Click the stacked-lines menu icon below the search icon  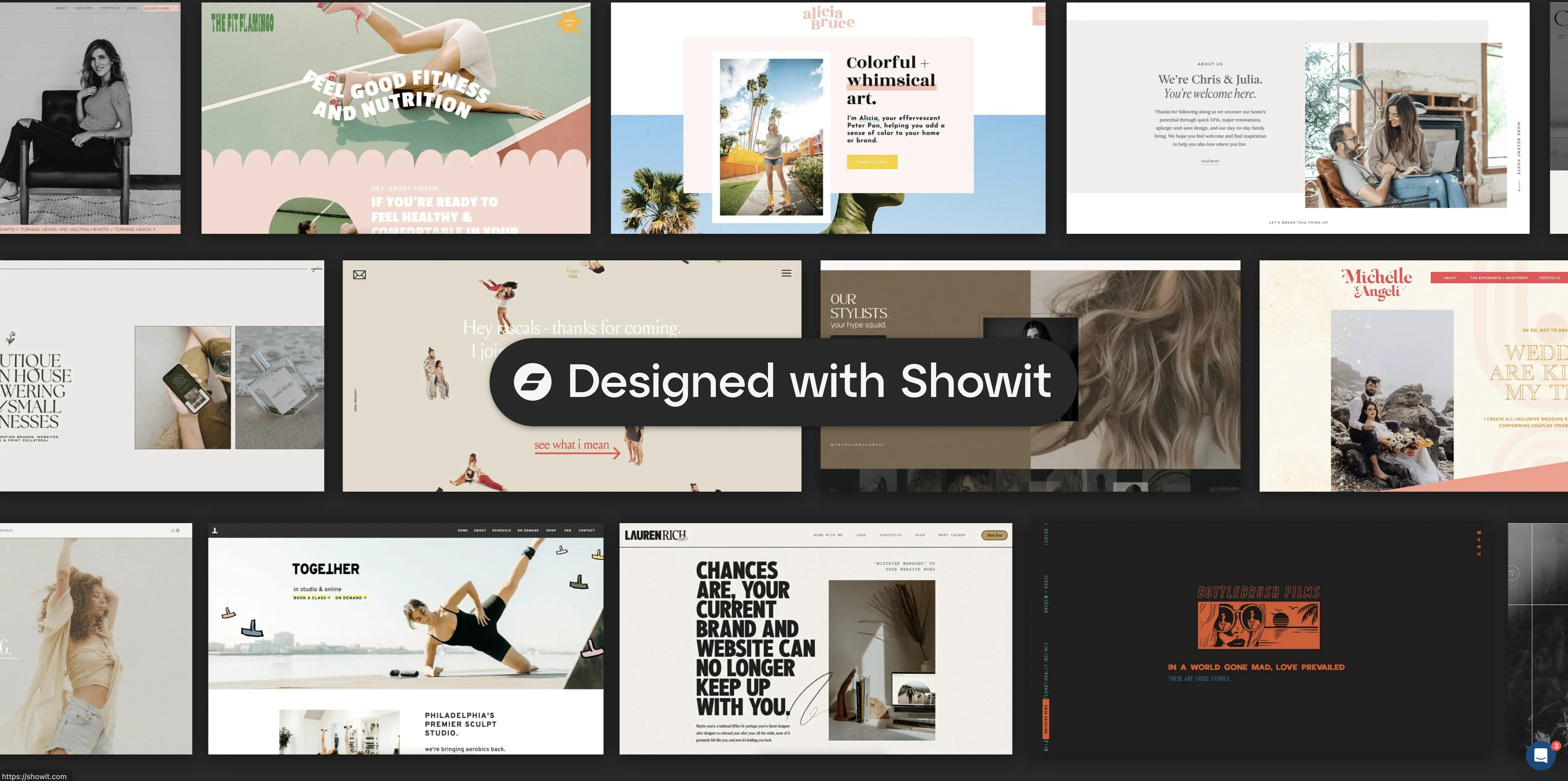1561,37
